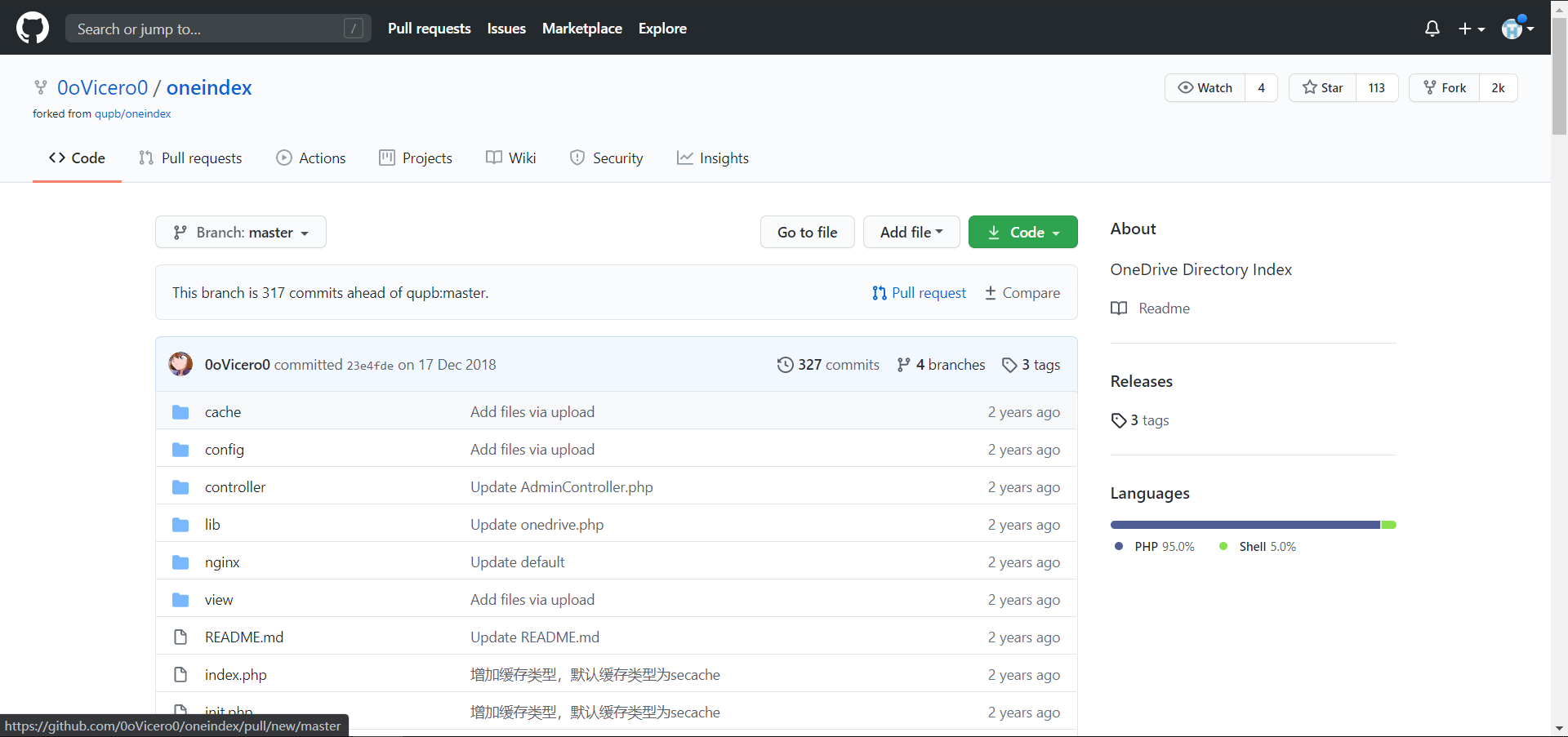This screenshot has width=1568, height=737.
Task: Fork the repository
Action: point(1445,87)
